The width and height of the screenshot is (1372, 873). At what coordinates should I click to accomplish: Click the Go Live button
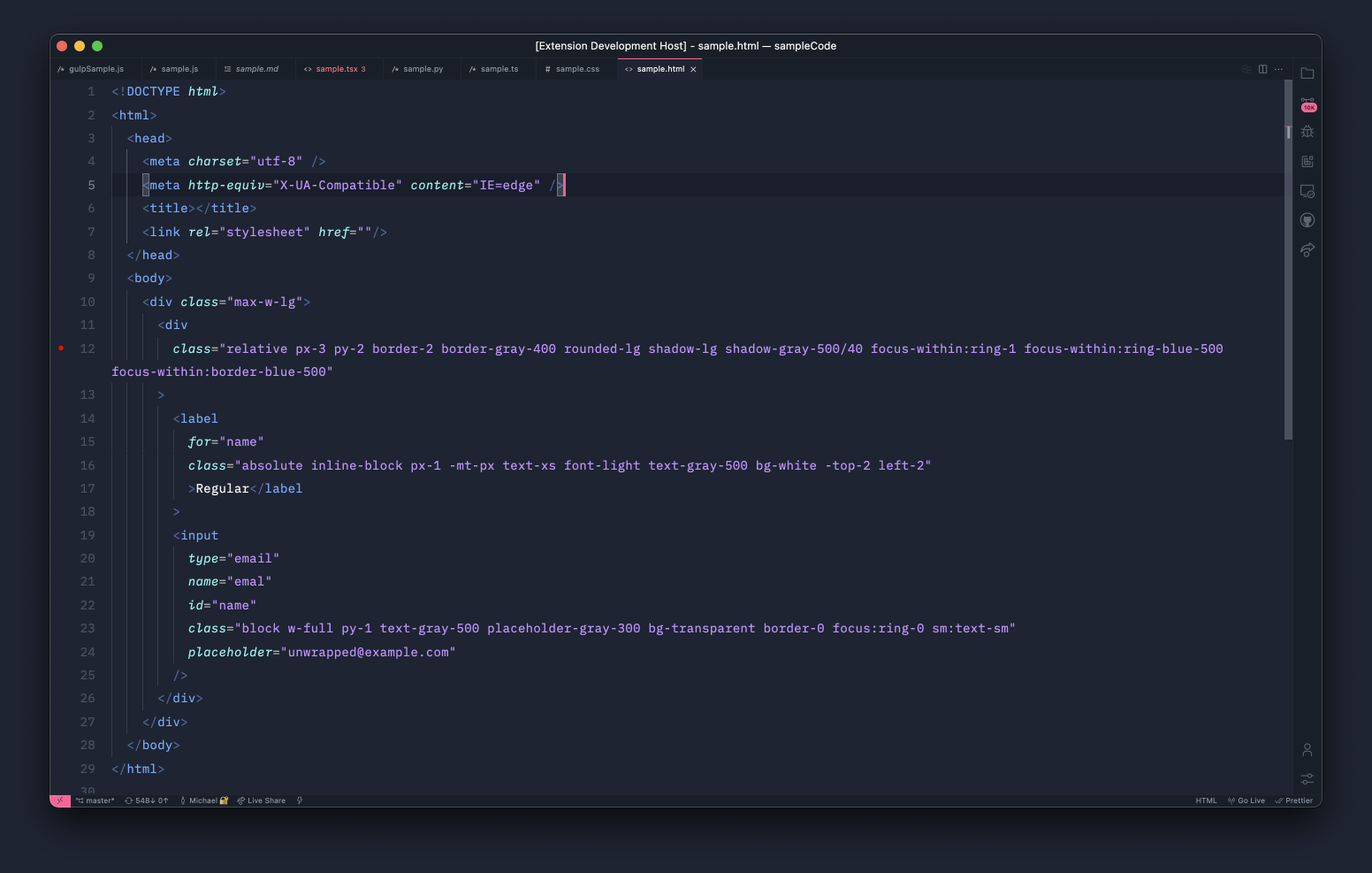pyautogui.click(x=1246, y=800)
